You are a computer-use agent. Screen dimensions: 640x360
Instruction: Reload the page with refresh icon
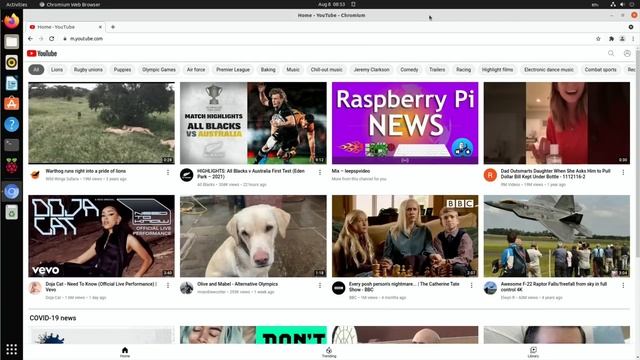click(x=51, y=38)
